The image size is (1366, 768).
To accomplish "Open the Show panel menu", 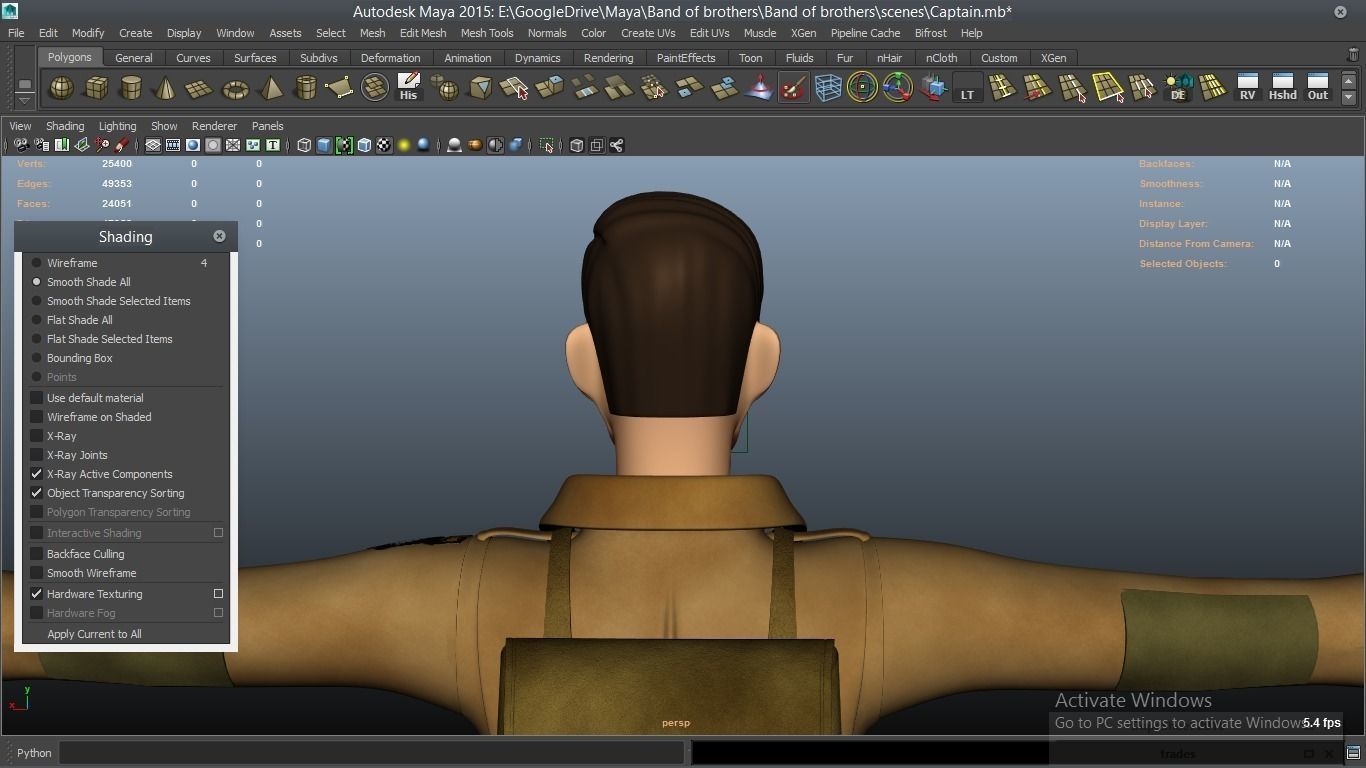I will click(163, 126).
